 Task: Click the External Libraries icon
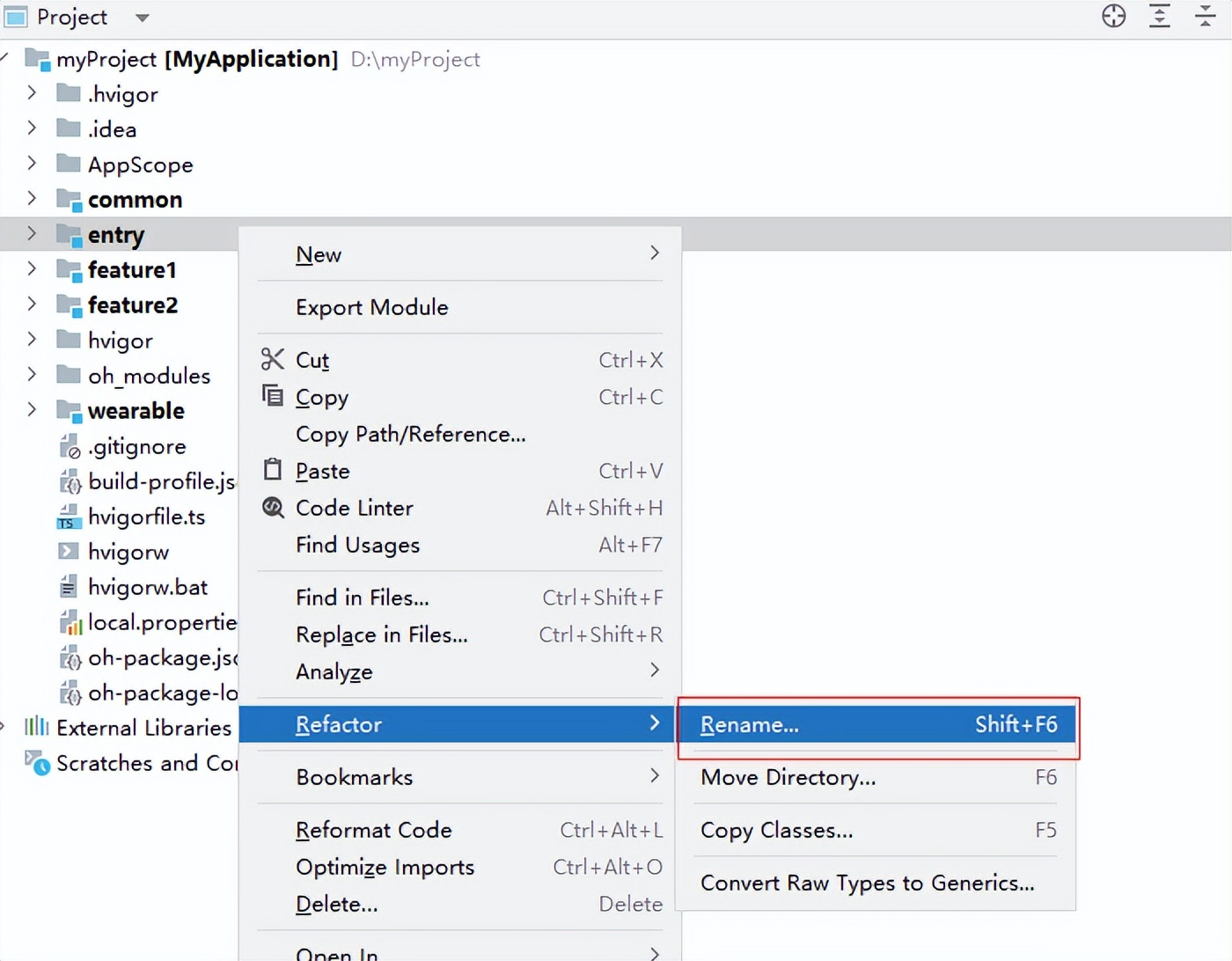click(x=36, y=727)
